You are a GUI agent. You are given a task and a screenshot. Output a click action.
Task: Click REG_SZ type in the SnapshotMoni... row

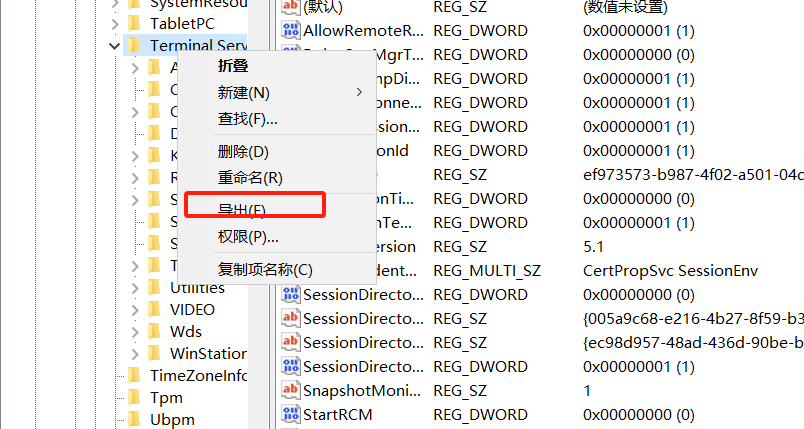(460, 391)
